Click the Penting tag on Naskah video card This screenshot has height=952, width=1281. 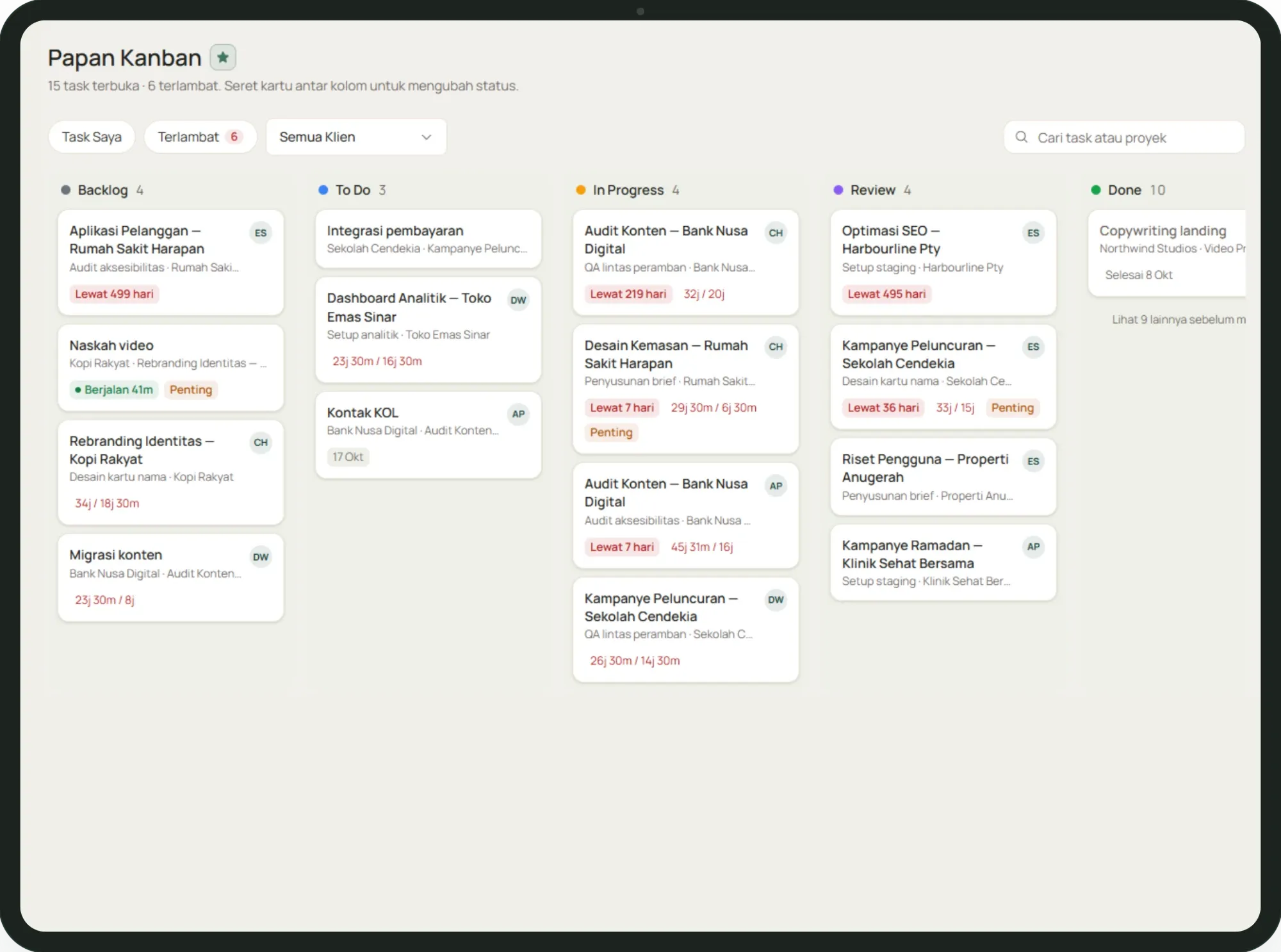pyautogui.click(x=191, y=390)
